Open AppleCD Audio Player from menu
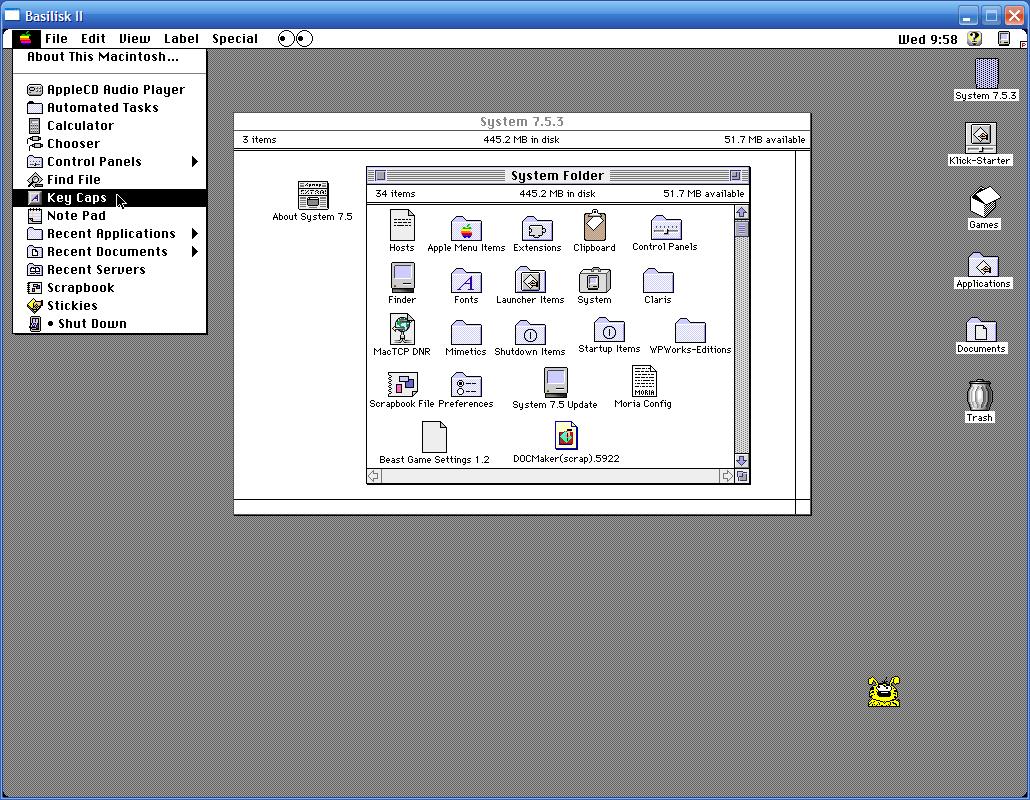The image size is (1030, 800). [x=110, y=89]
